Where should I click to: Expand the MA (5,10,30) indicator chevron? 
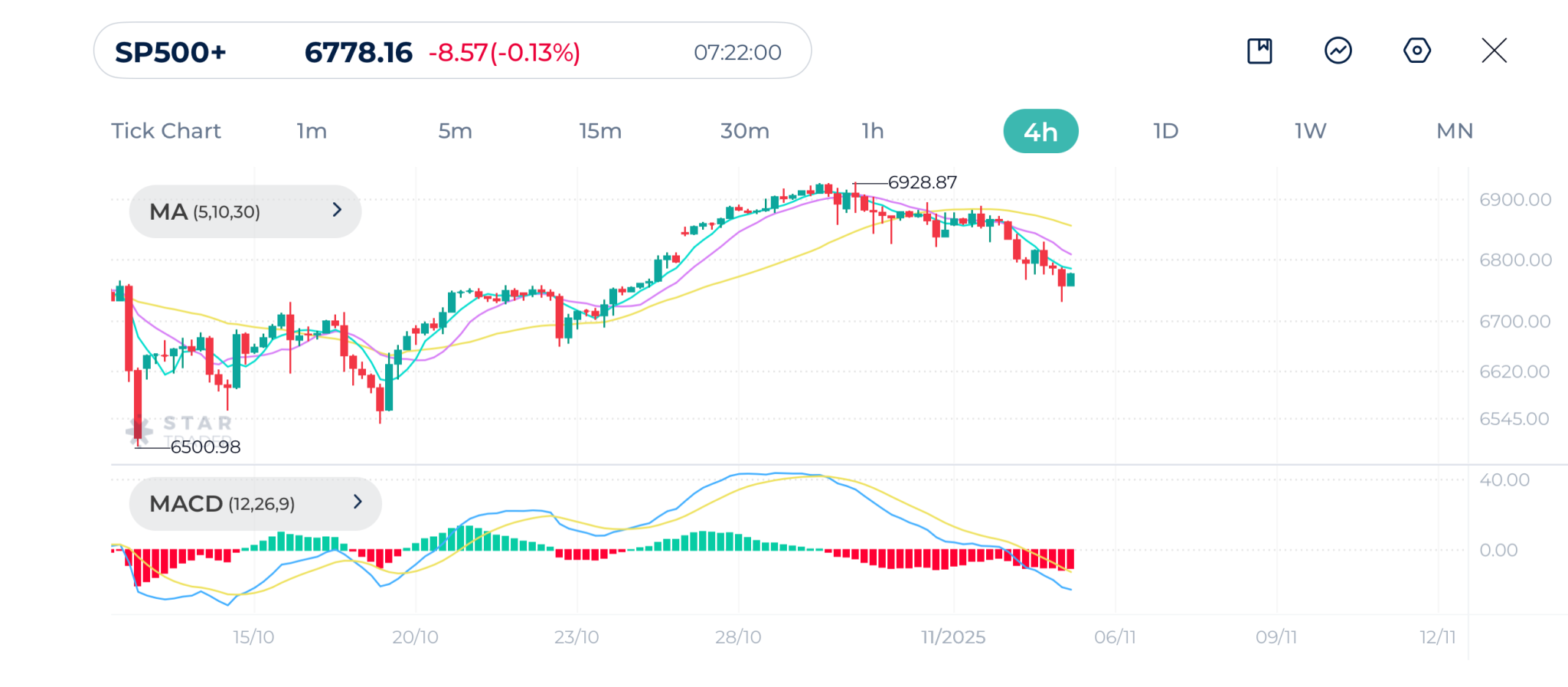pyautogui.click(x=337, y=210)
